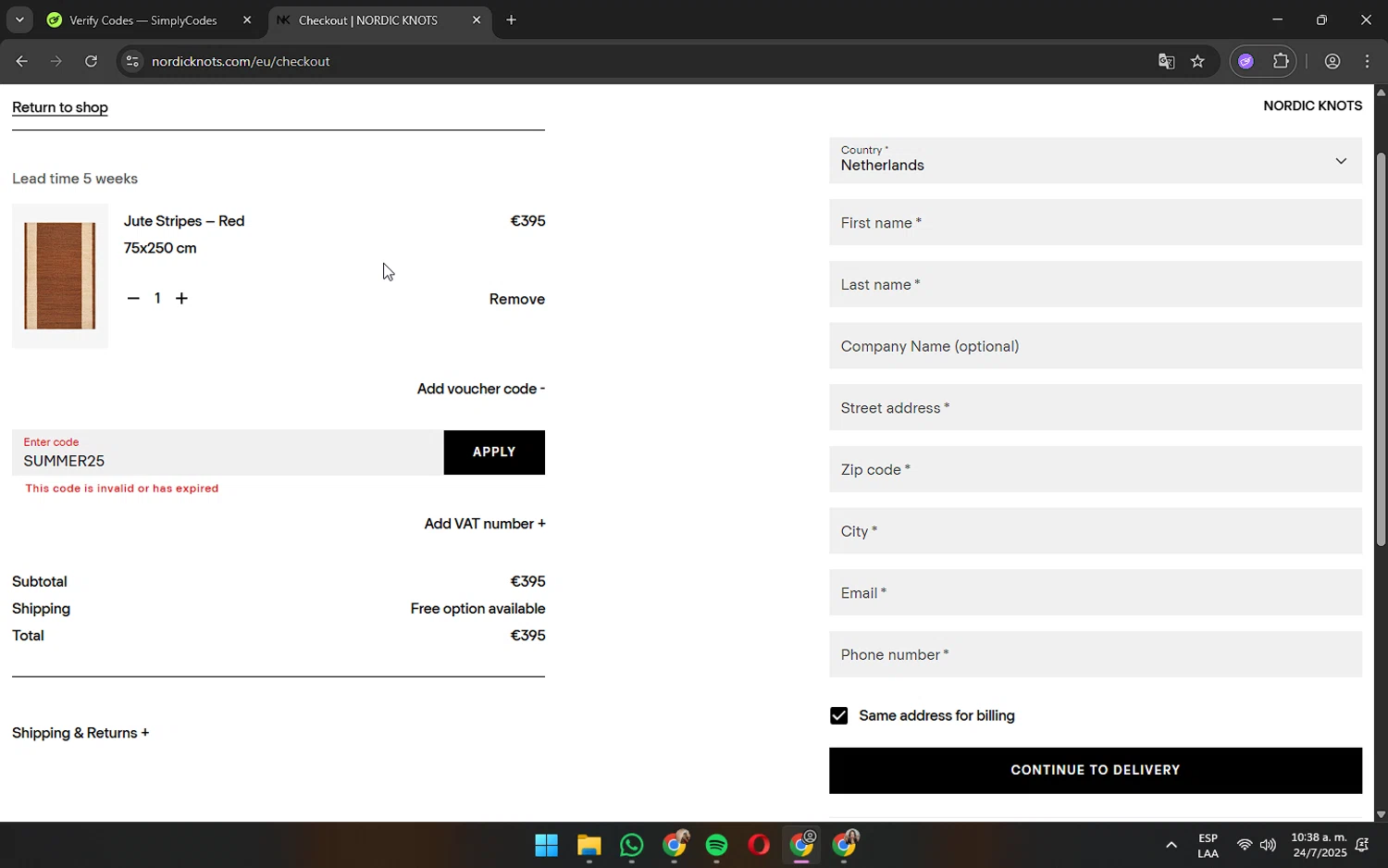The width and height of the screenshot is (1388, 868).
Task: Apply the SUMMER25 voucher code
Action: click(x=494, y=453)
